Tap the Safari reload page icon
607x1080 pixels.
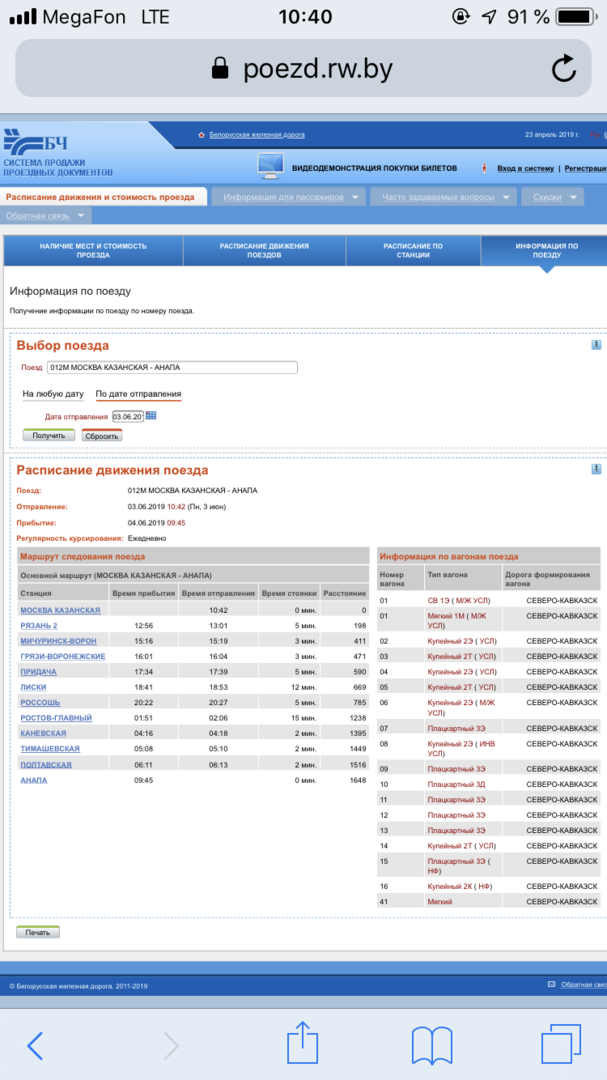point(563,68)
